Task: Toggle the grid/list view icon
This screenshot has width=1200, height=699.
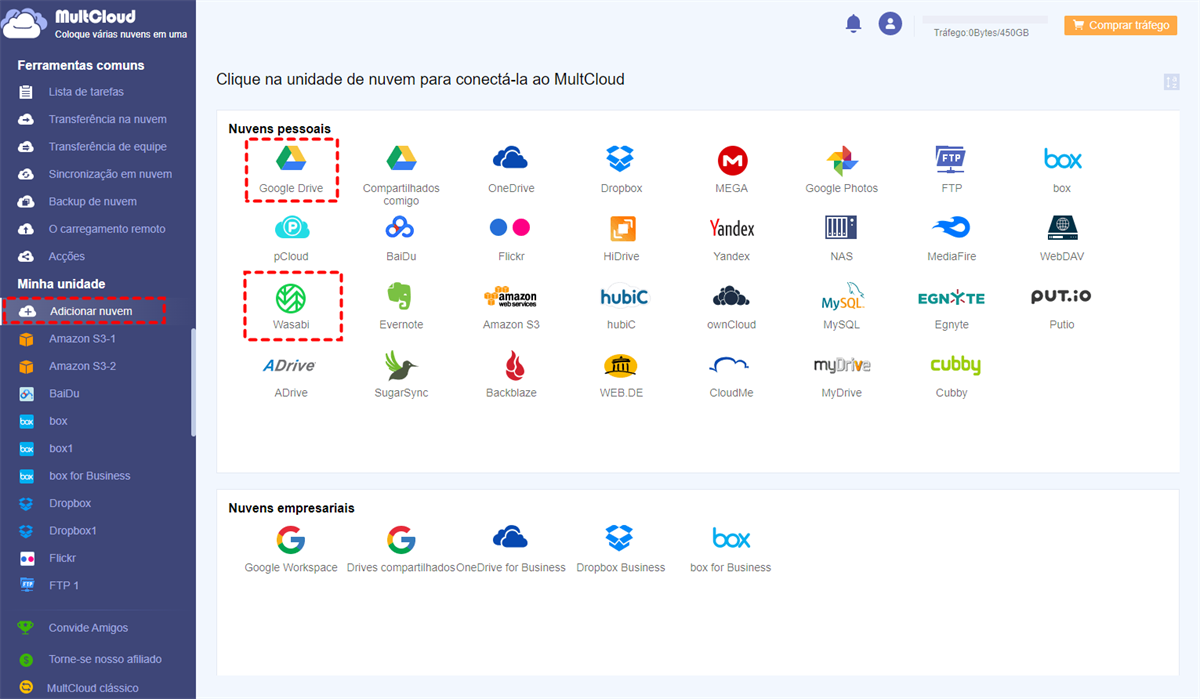Action: (1171, 82)
